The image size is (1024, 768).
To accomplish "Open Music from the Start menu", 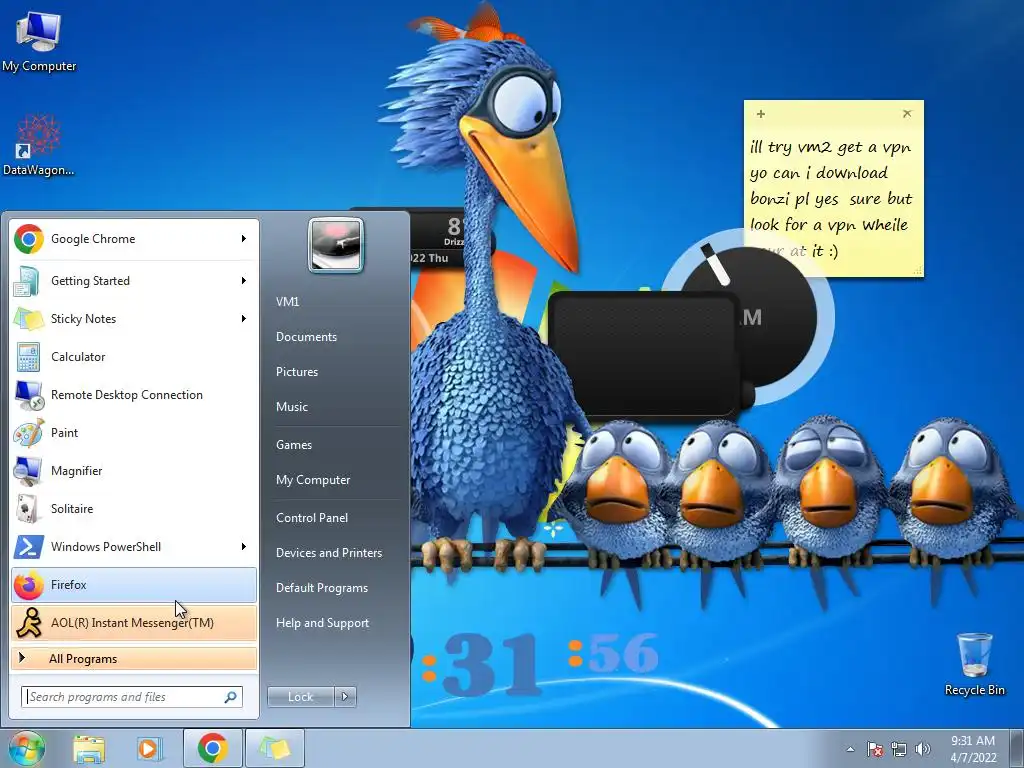I will 291,407.
